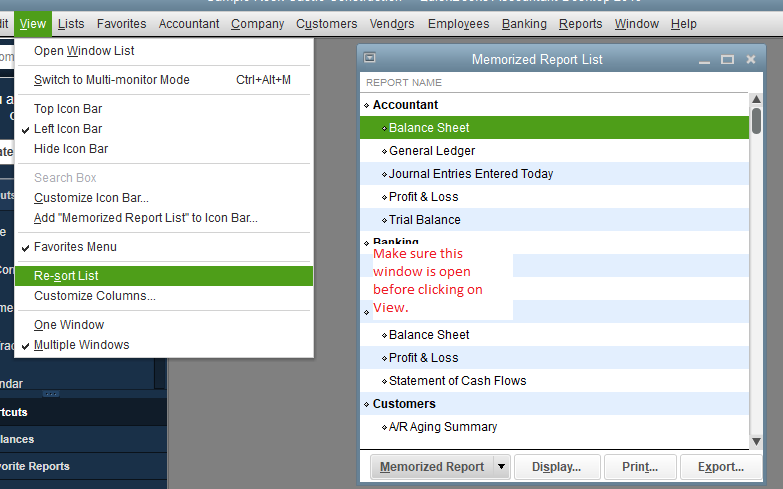The width and height of the screenshot is (783, 489).
Task: Open the Accountant menu
Action: pyautogui.click(x=189, y=24)
